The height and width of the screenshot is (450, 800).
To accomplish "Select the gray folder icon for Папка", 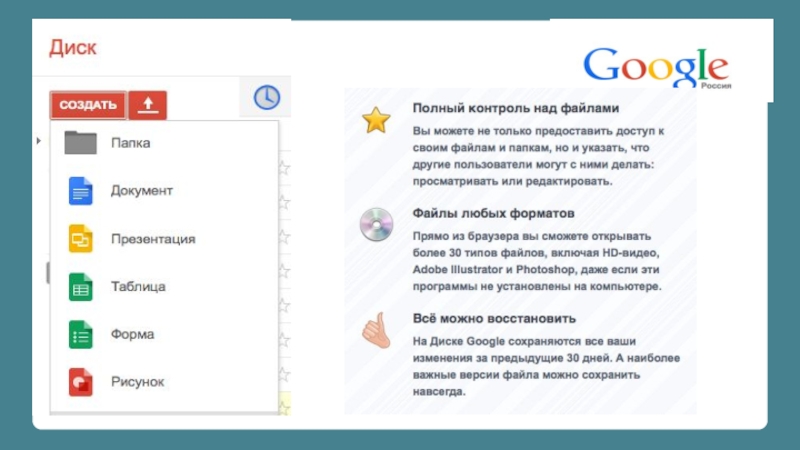I will coord(81,142).
